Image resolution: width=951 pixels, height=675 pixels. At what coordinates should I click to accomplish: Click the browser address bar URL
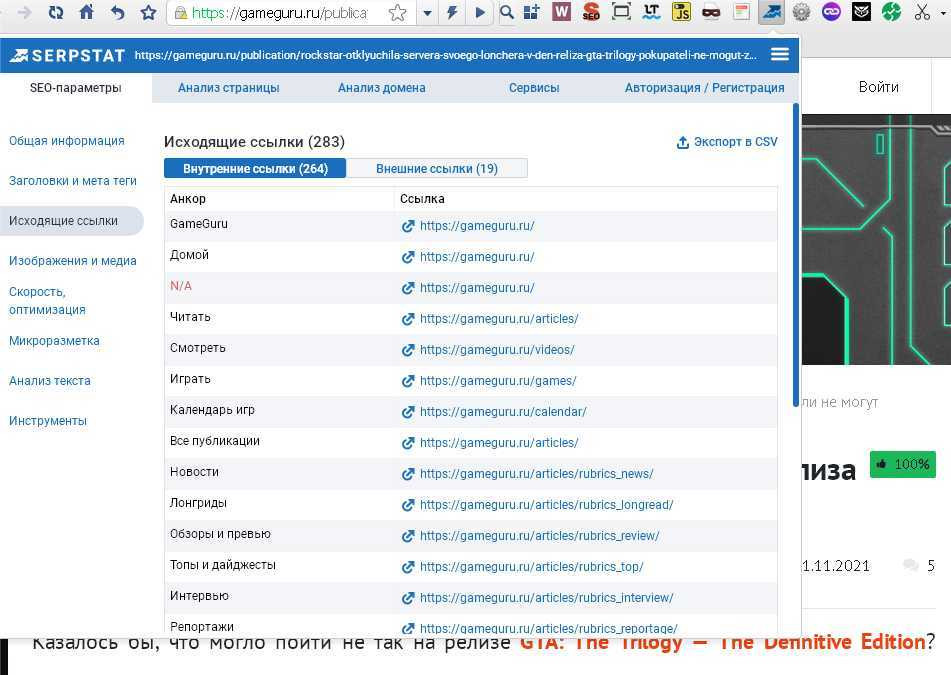(x=279, y=13)
